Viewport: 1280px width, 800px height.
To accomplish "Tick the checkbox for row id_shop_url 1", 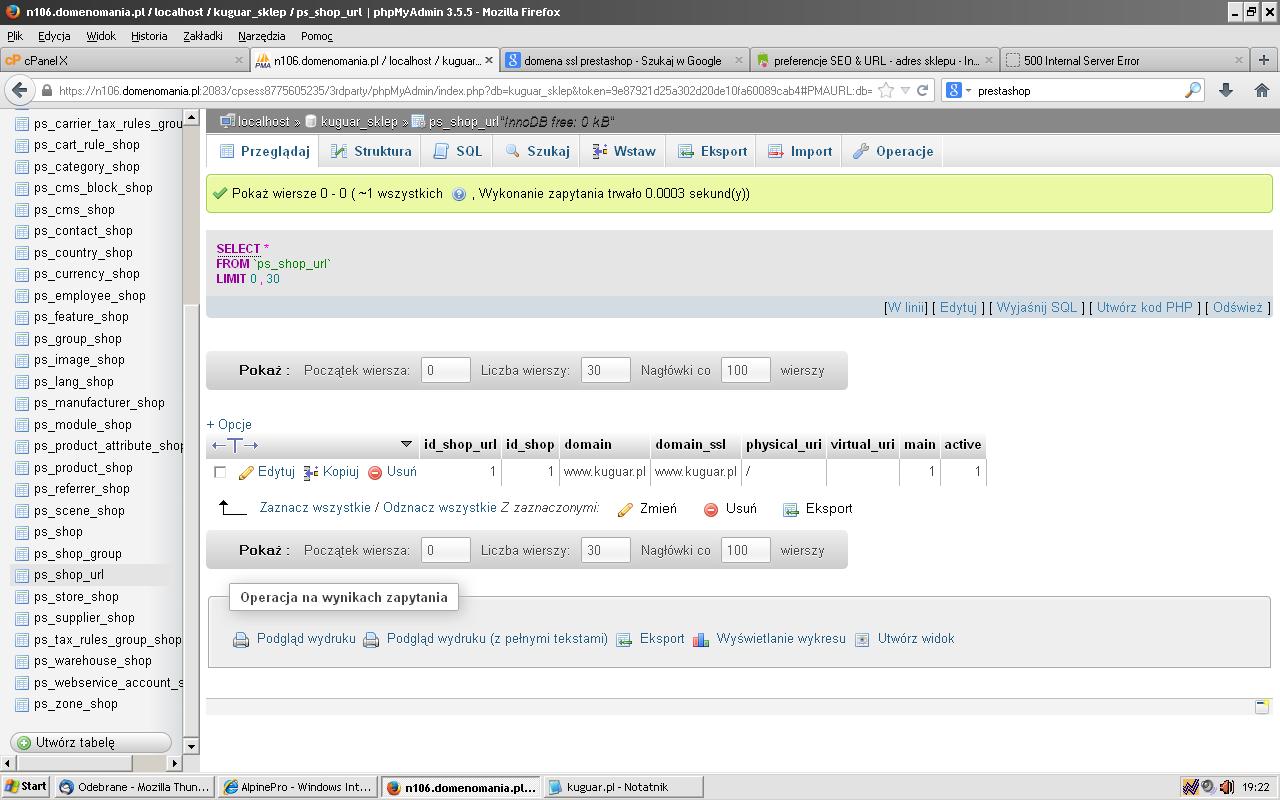I will coord(220,472).
